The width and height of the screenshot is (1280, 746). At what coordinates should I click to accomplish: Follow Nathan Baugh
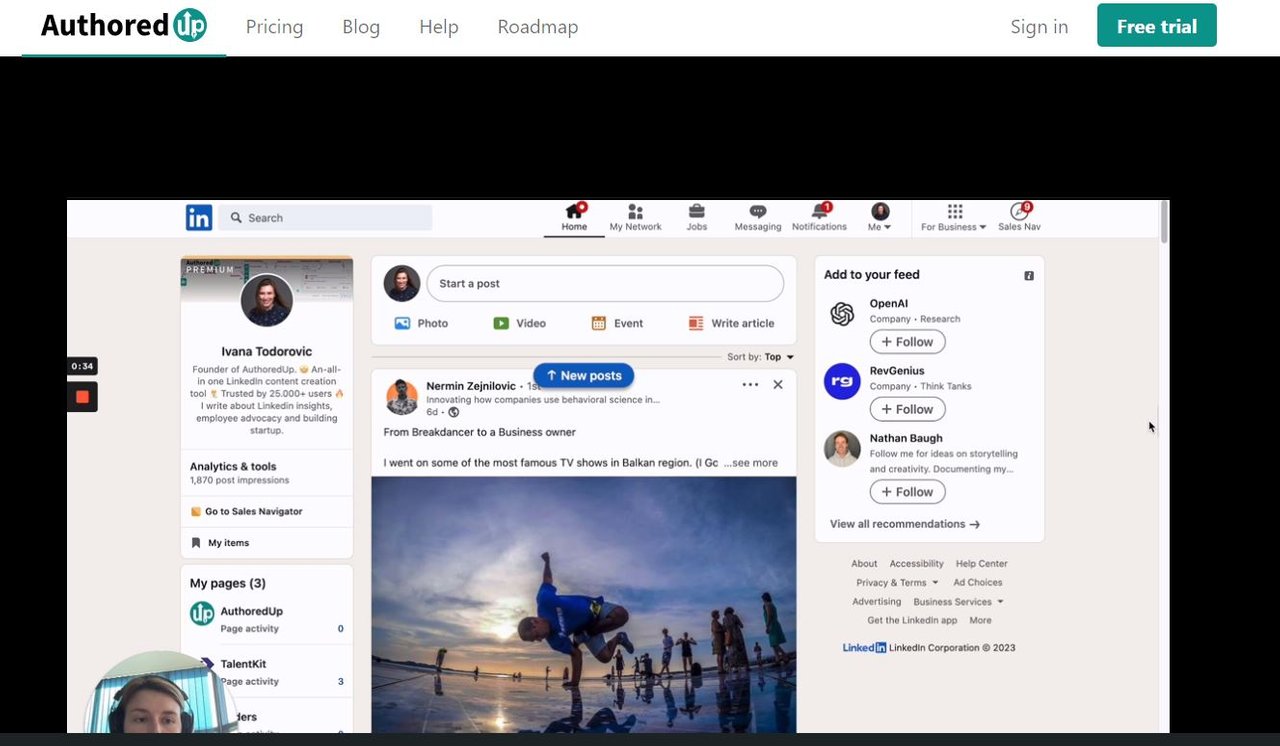click(907, 492)
